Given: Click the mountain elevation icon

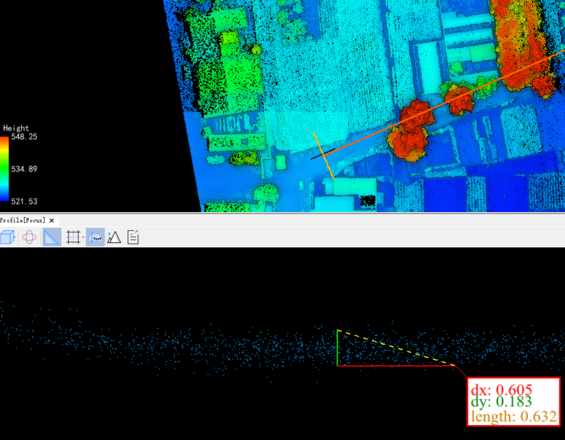Looking at the screenshot, I should pyautogui.click(x=114, y=237).
